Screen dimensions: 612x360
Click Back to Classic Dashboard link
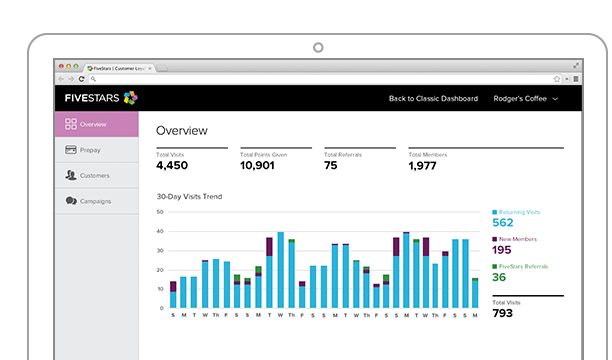[433, 98]
